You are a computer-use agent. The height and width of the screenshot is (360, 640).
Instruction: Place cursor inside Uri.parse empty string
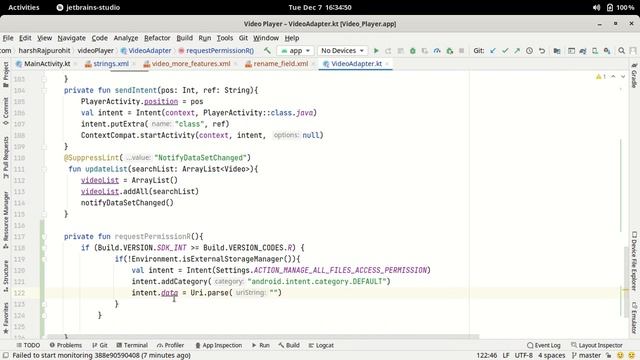tap(273, 293)
